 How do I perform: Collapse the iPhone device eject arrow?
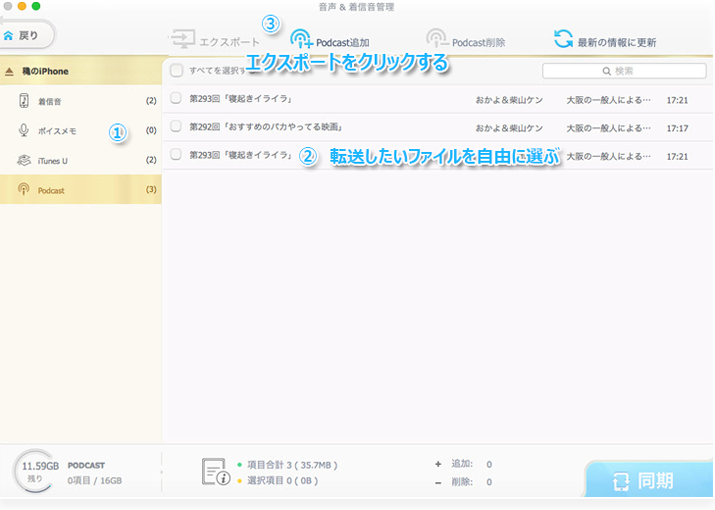coord(10,72)
